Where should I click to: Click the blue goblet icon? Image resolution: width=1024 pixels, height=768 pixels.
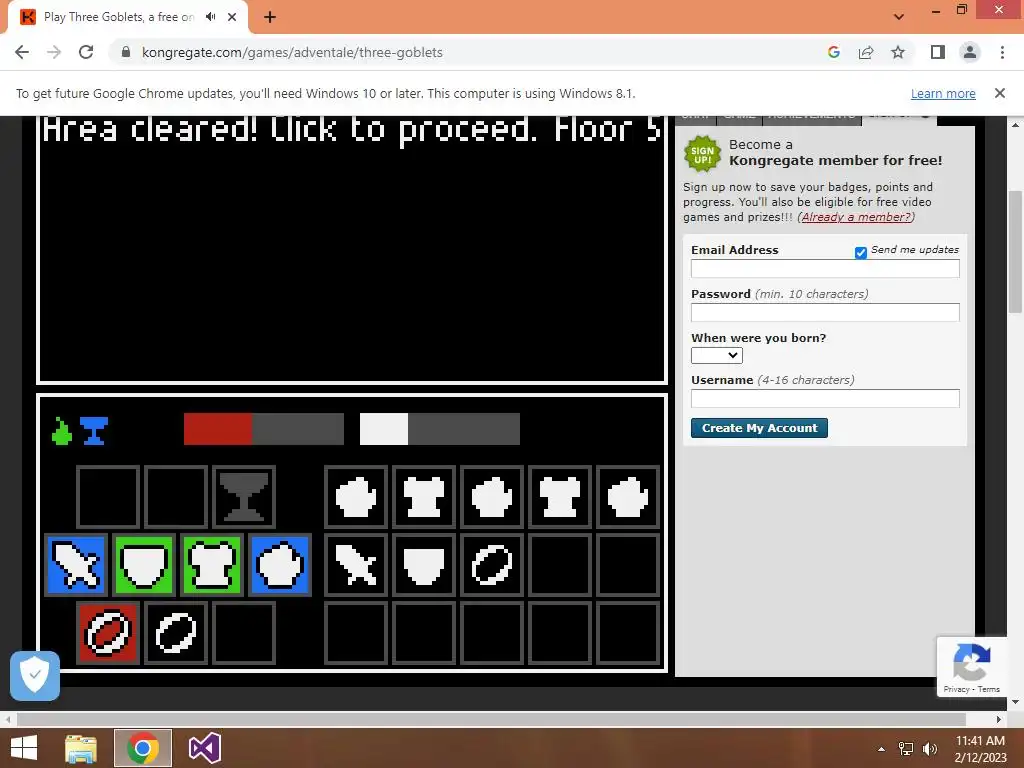94,431
